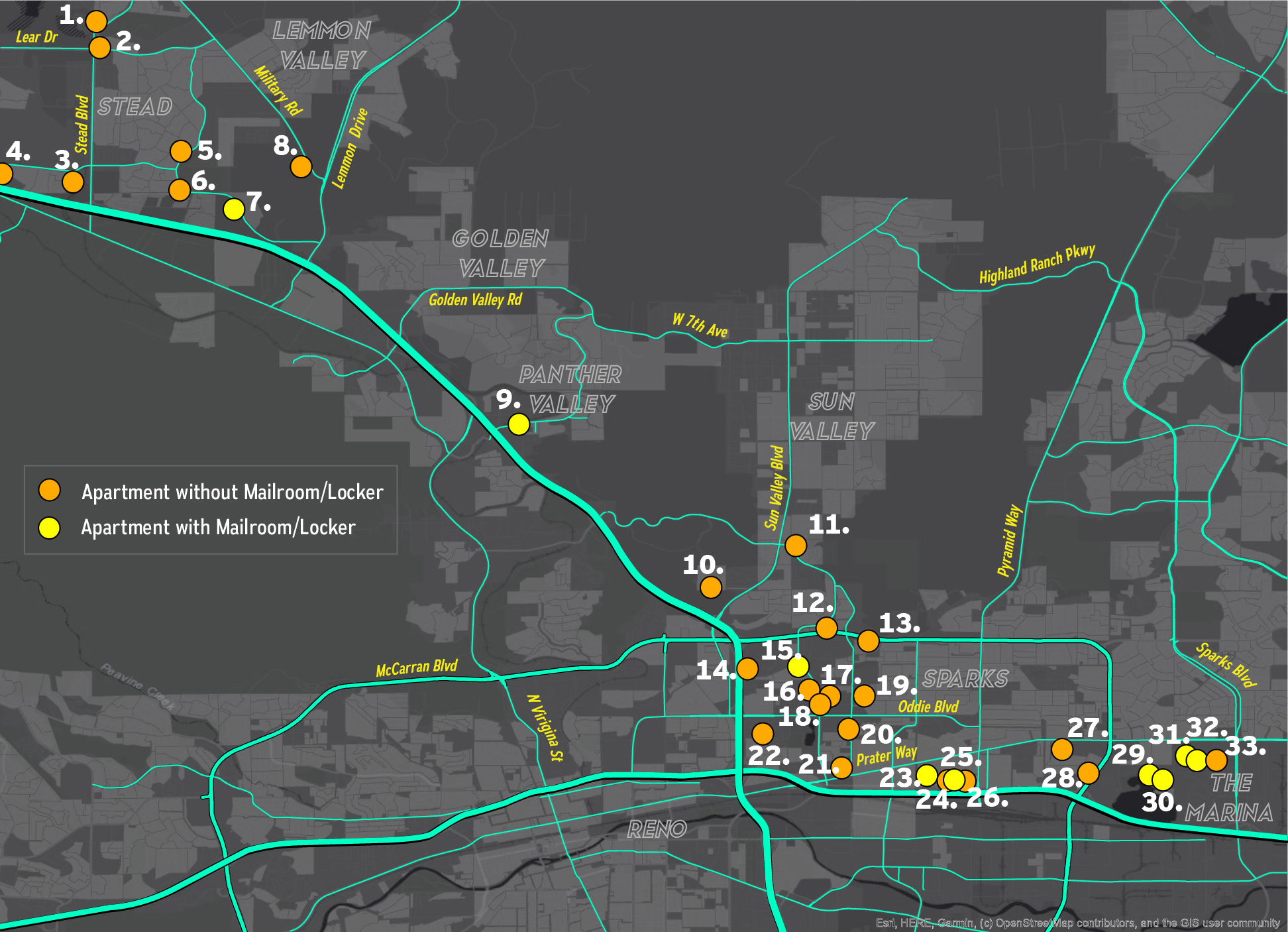Select the orange marker numbered 5
Screen dimensions: 1288x932
[181, 151]
